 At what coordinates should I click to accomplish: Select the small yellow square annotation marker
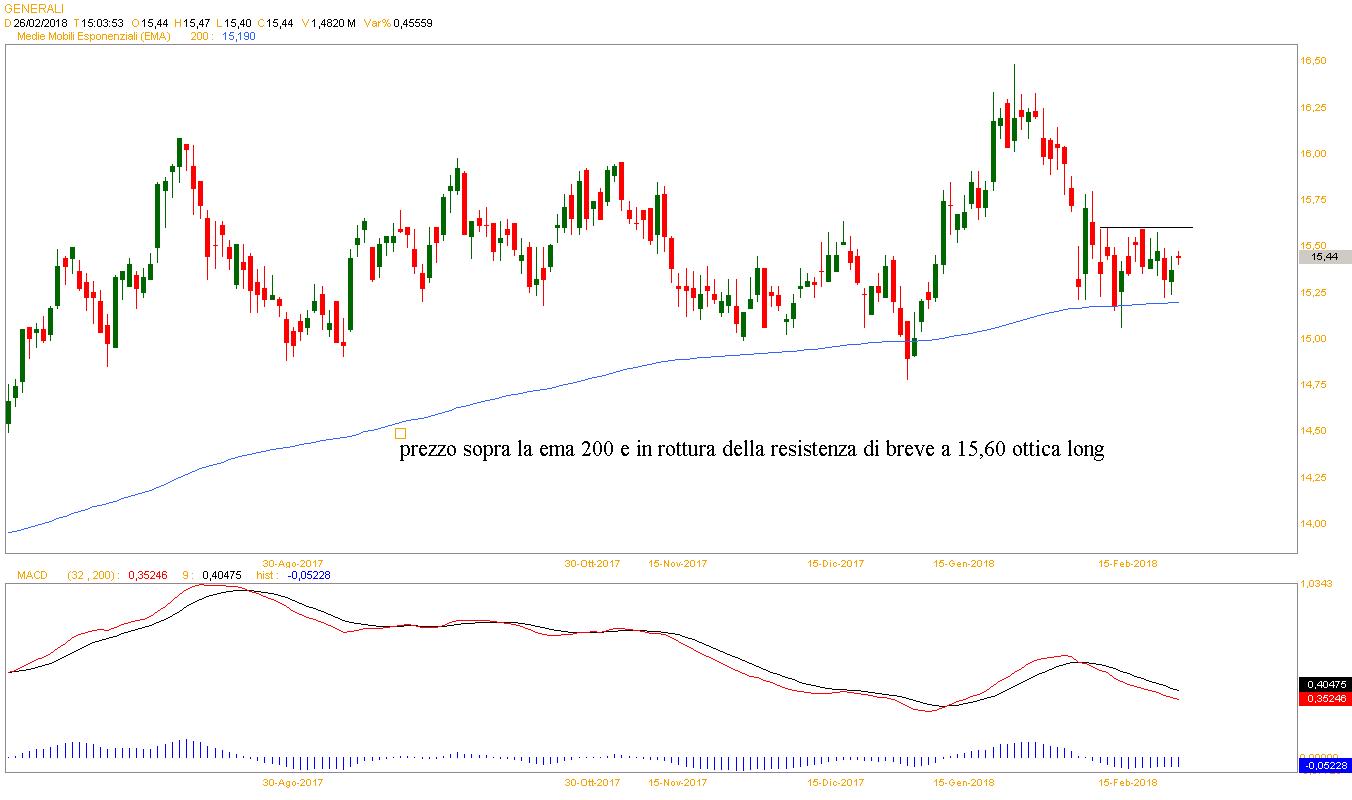pos(400,433)
